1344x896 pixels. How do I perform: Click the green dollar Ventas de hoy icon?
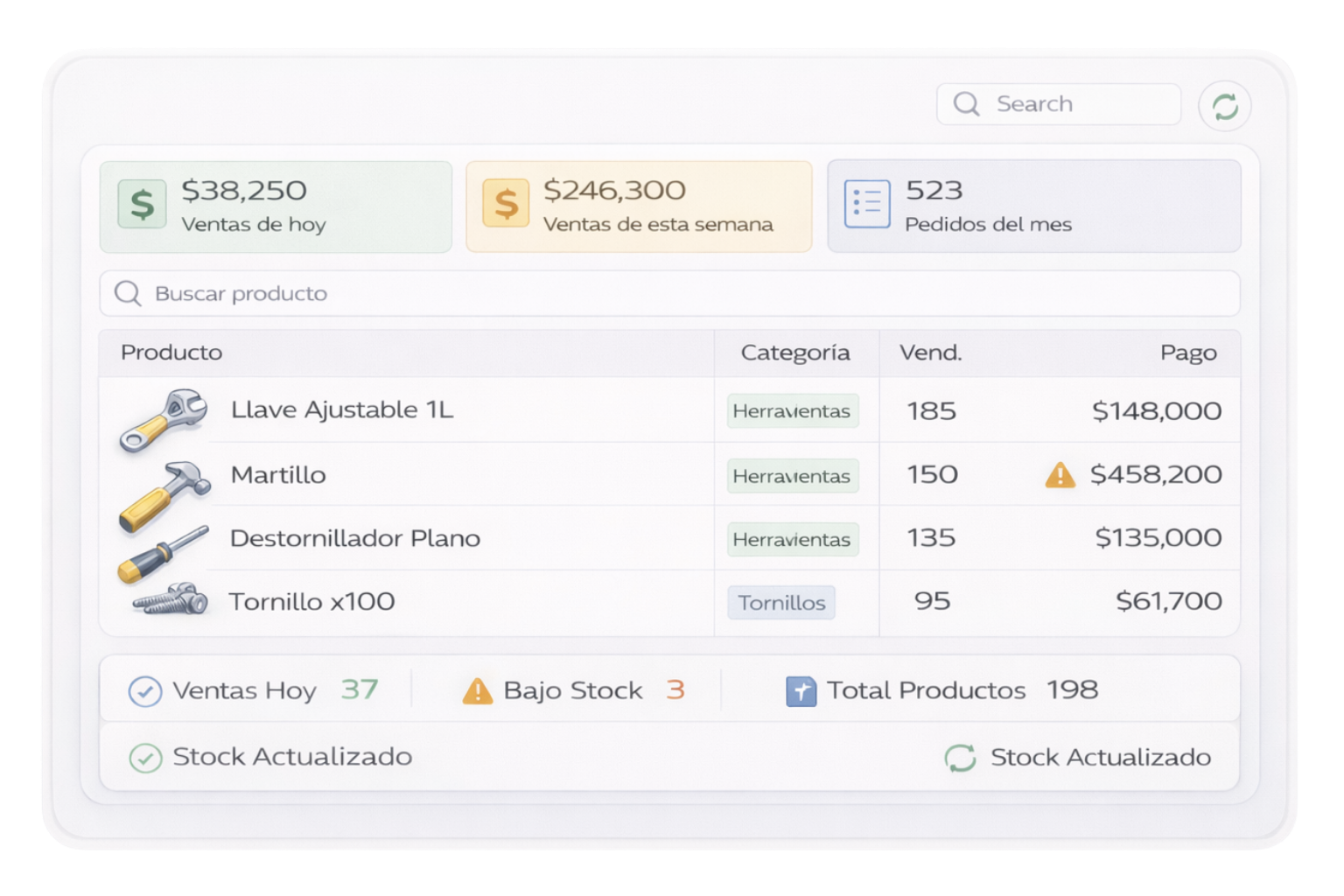click(x=142, y=204)
